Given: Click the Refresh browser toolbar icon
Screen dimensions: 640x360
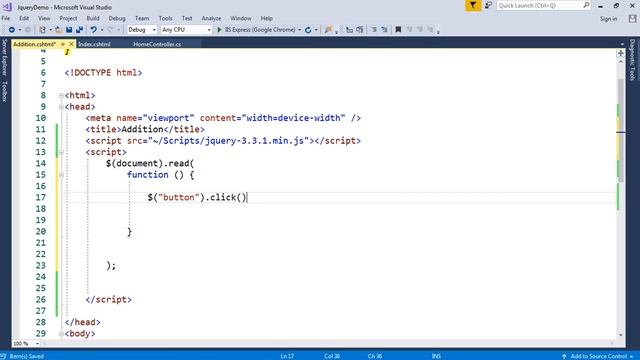Looking at the screenshot, I should pos(308,30).
